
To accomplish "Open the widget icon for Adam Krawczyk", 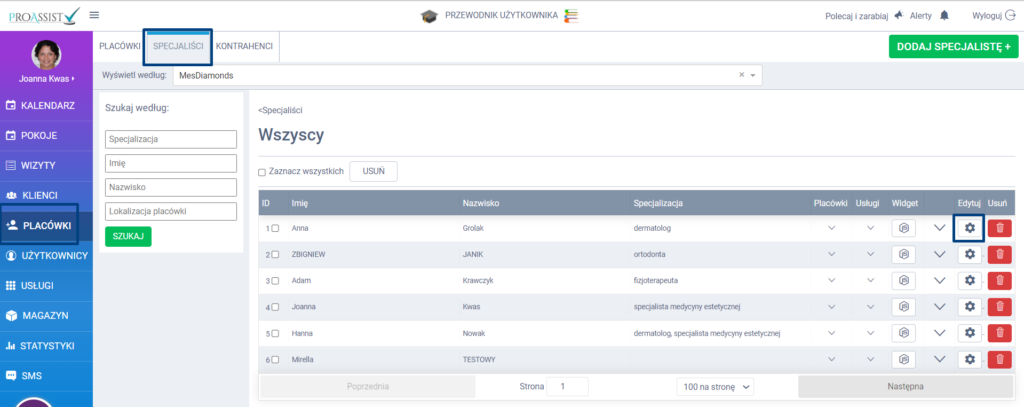I will 903,280.
